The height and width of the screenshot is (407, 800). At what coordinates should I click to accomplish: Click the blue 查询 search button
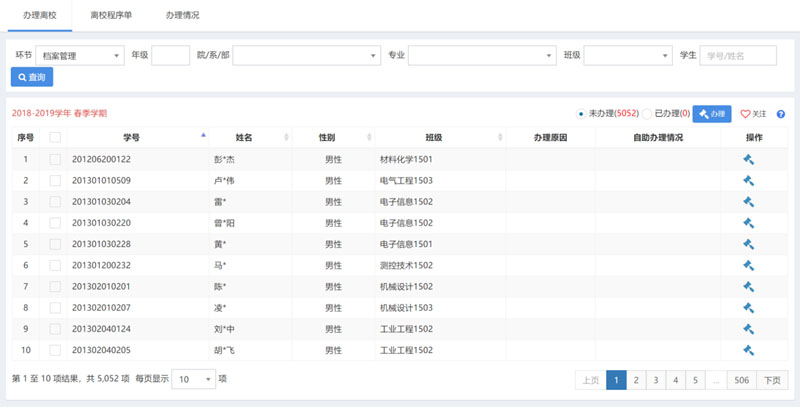click(x=31, y=77)
